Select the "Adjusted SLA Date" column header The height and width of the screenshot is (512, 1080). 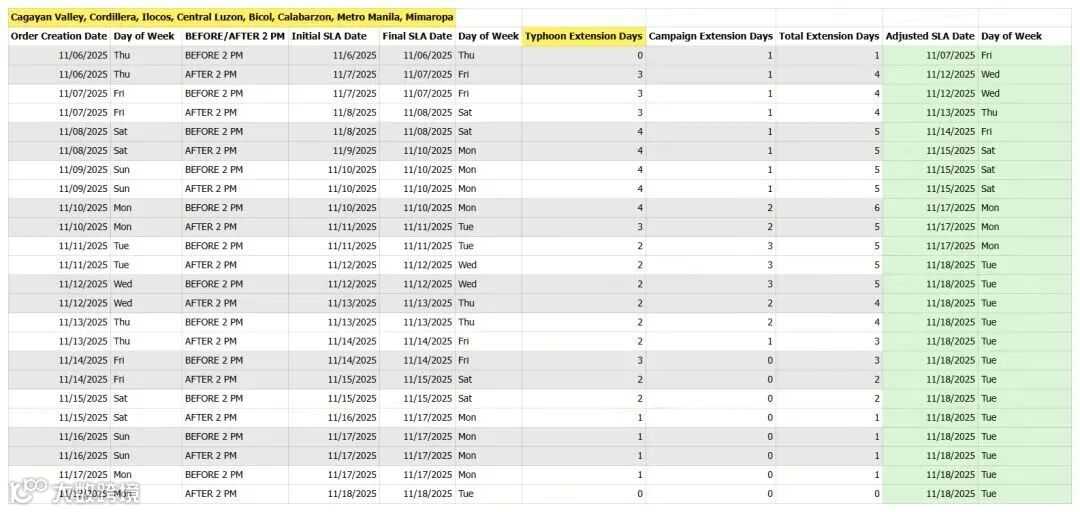[931, 36]
